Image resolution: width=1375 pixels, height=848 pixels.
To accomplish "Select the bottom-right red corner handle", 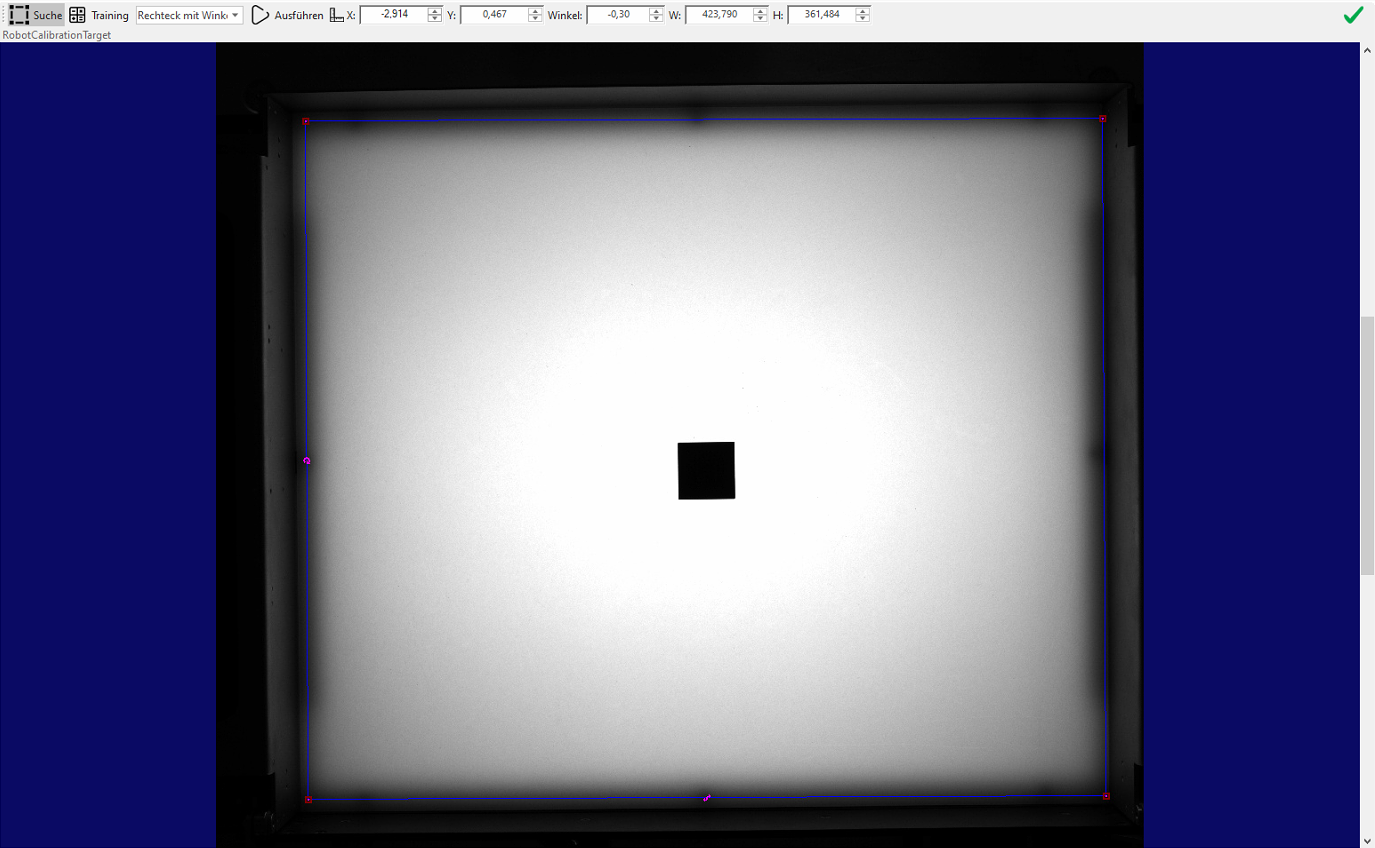I will [1106, 796].
